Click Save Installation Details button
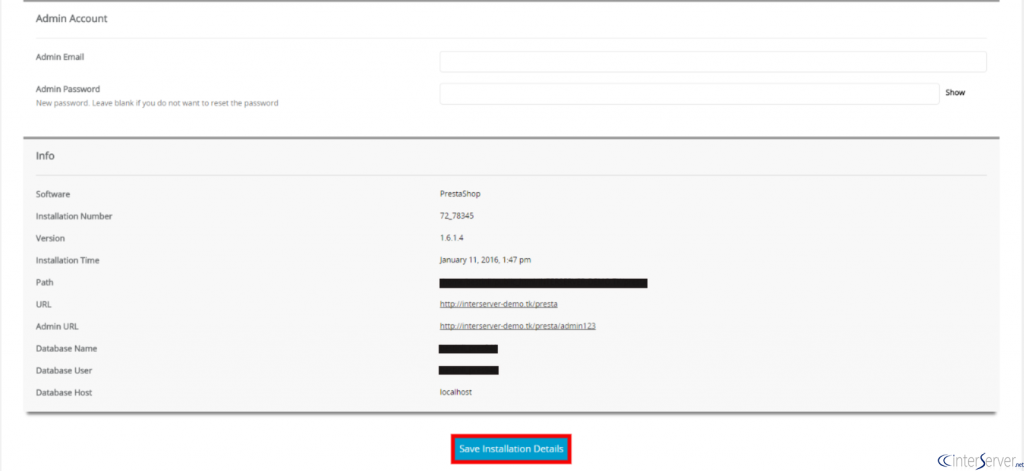 (511, 449)
